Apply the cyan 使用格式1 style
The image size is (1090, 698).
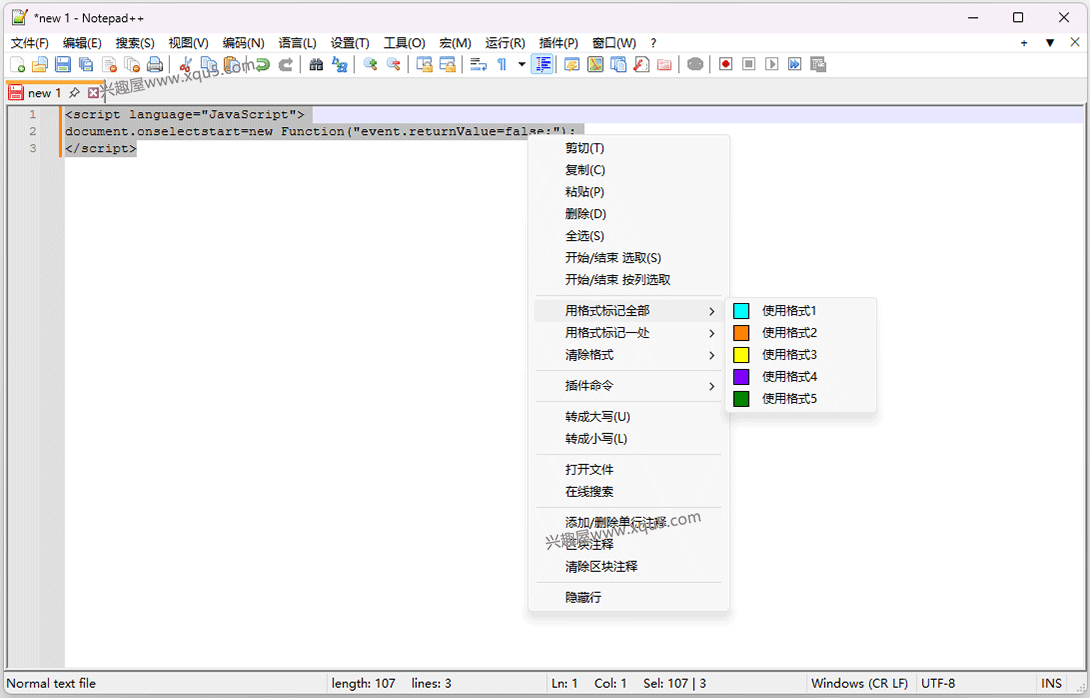(801, 311)
